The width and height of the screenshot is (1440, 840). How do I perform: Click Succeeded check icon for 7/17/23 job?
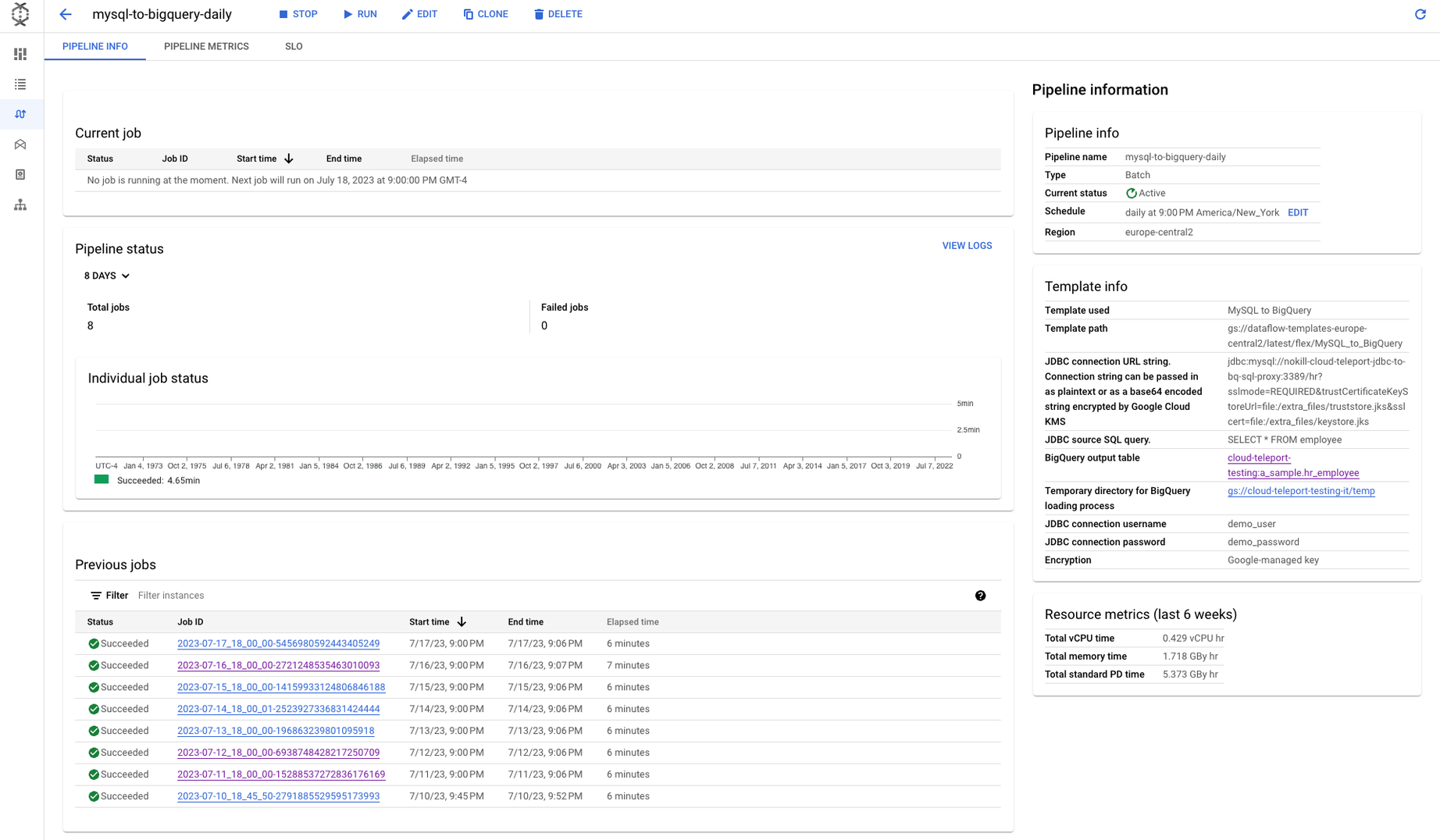(x=94, y=644)
